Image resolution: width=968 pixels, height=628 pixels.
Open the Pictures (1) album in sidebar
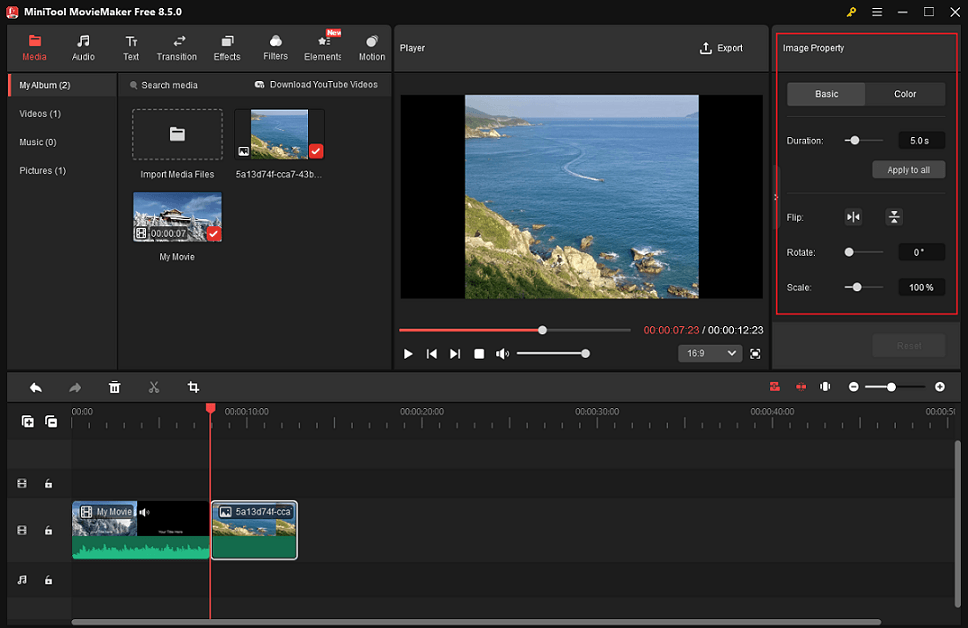pyautogui.click(x=42, y=170)
